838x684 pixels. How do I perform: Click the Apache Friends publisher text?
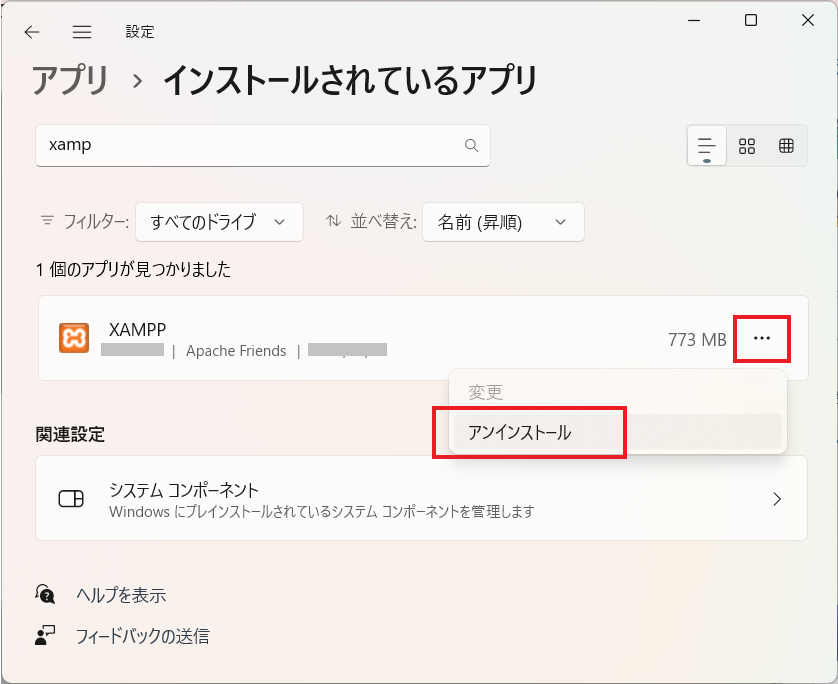(236, 351)
